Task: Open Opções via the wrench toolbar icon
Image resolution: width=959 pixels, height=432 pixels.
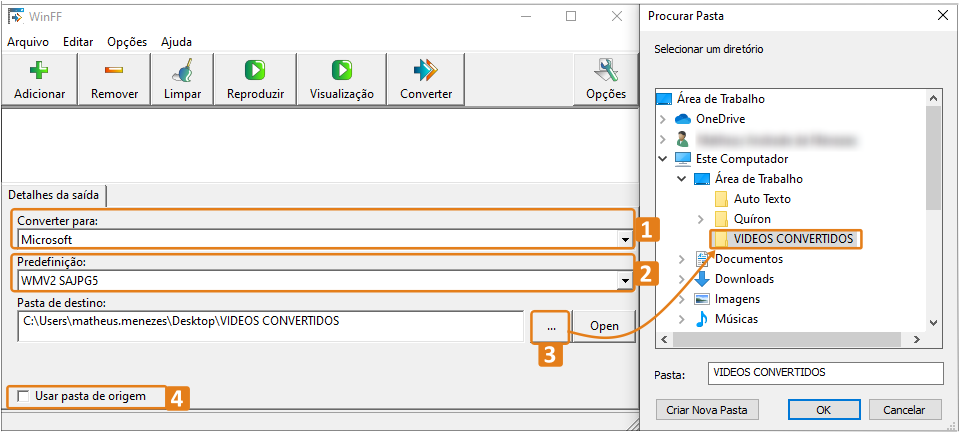Action: tap(605, 70)
